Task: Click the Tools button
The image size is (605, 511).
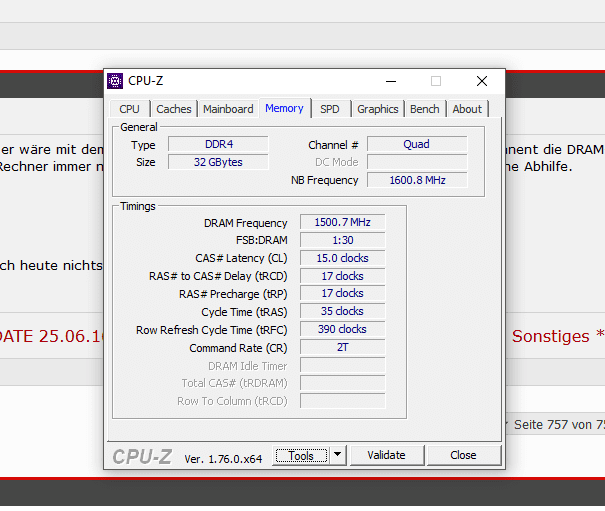Action: coord(301,456)
